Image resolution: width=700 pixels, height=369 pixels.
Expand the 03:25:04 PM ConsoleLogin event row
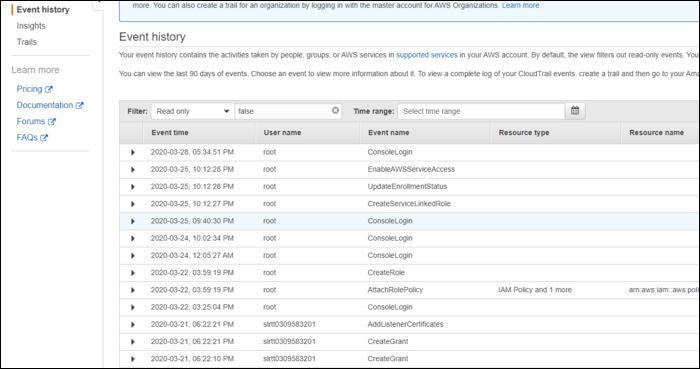click(133, 307)
